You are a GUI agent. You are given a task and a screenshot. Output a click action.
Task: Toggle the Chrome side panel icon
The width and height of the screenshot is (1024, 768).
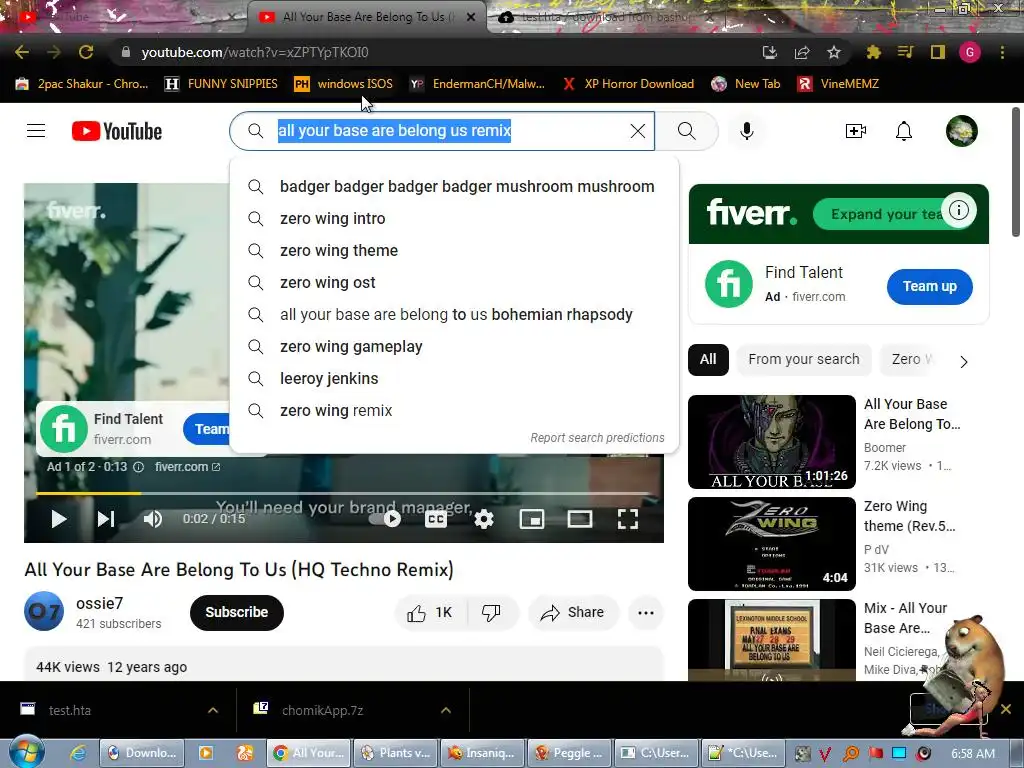coord(938,52)
